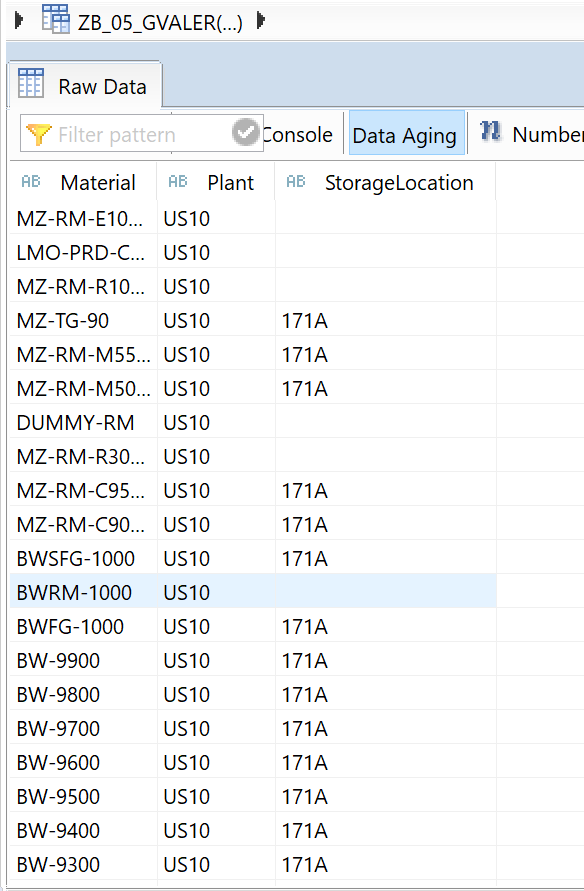Click the Number of entries icon
Viewport: 584px width, 891px height.
point(490,131)
